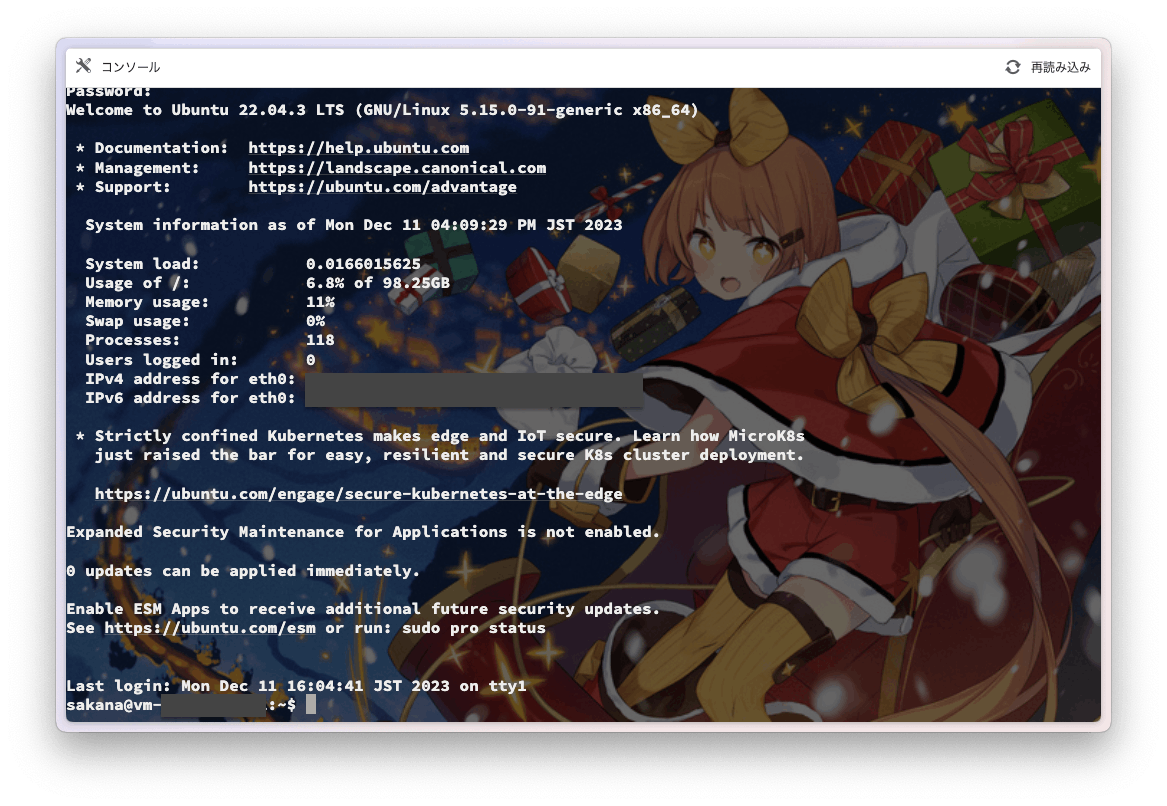1167x806 pixels.
Task: Click '0 updates can be applied immediately.'
Action: click(243, 571)
